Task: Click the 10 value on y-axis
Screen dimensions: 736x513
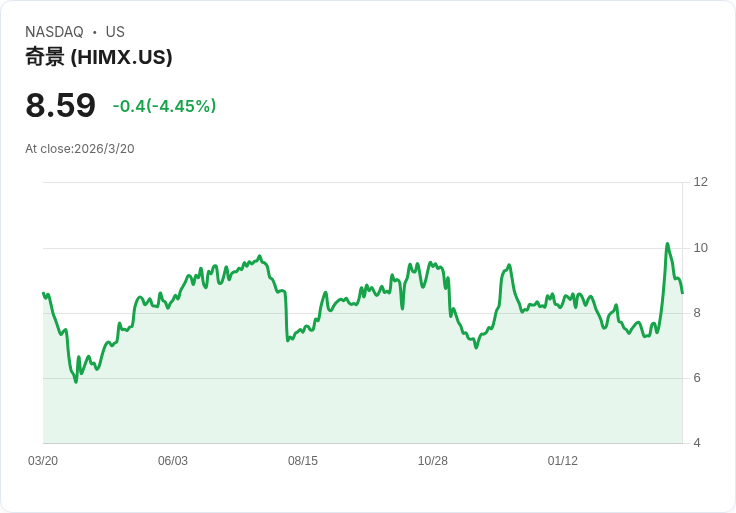Action: pos(701,248)
